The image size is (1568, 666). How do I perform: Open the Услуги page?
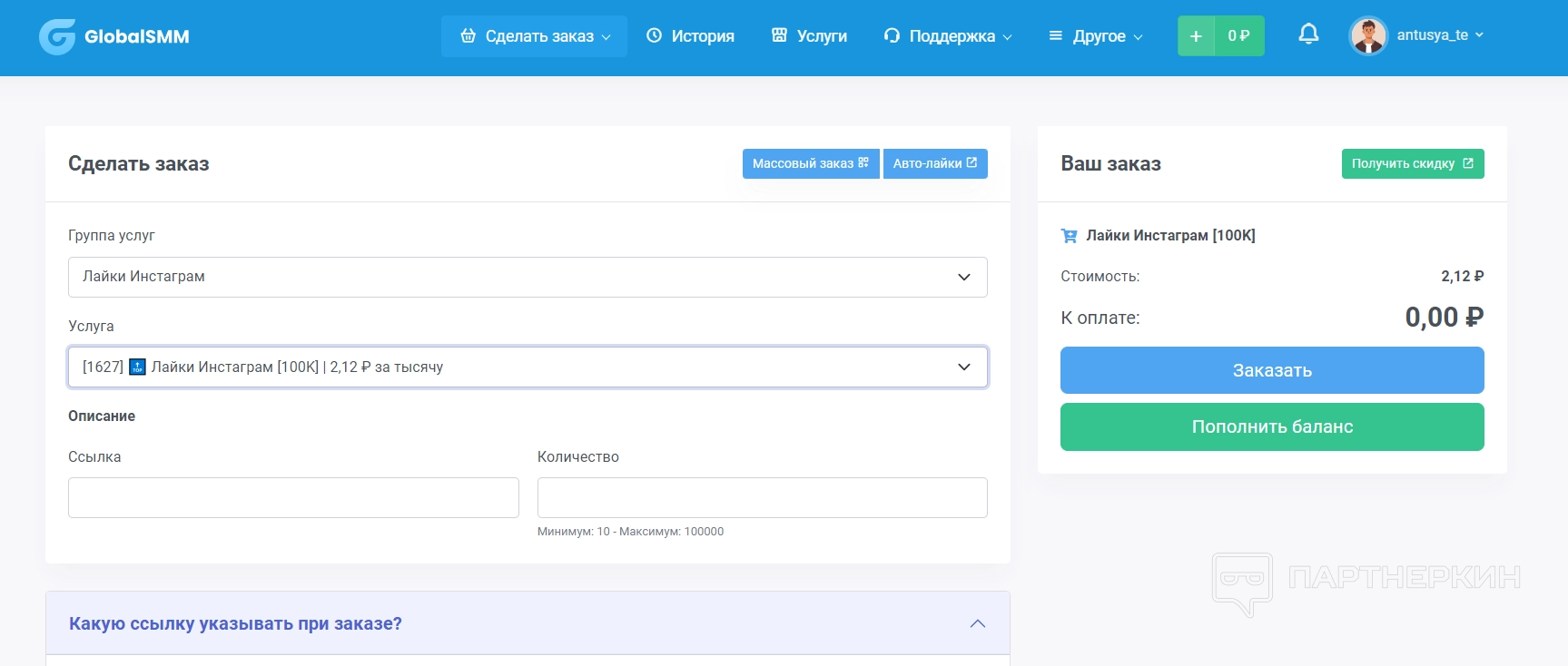(x=809, y=36)
